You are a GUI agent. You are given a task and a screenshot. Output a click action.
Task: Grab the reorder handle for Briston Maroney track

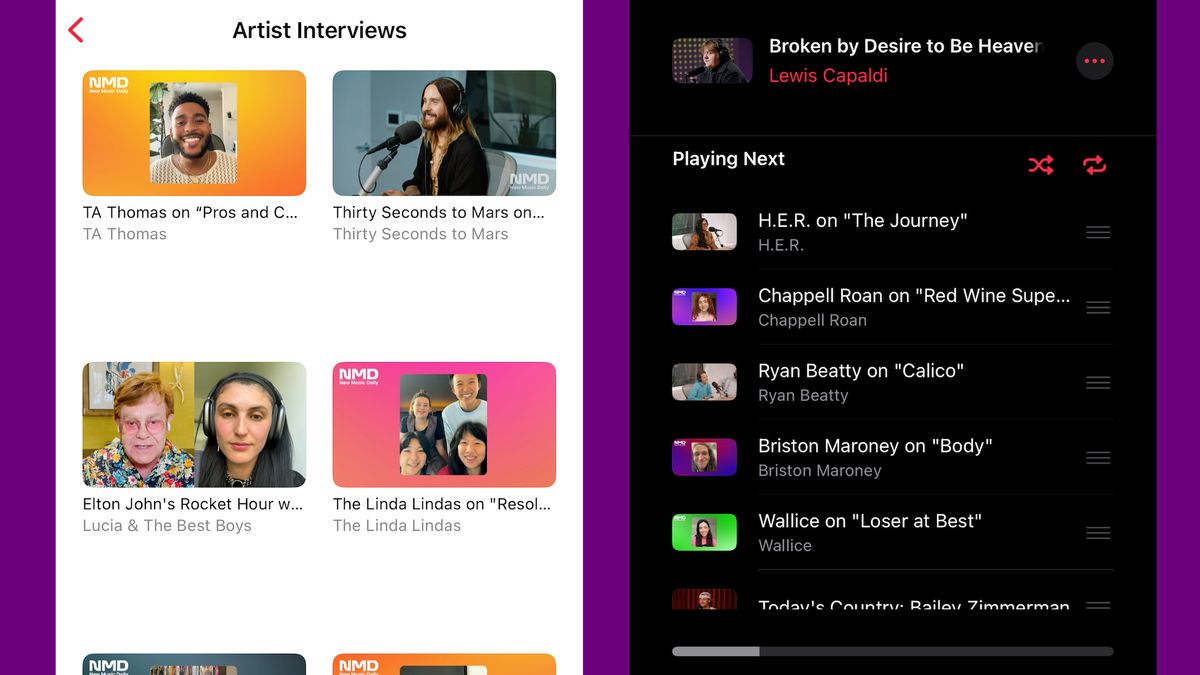tap(1097, 457)
